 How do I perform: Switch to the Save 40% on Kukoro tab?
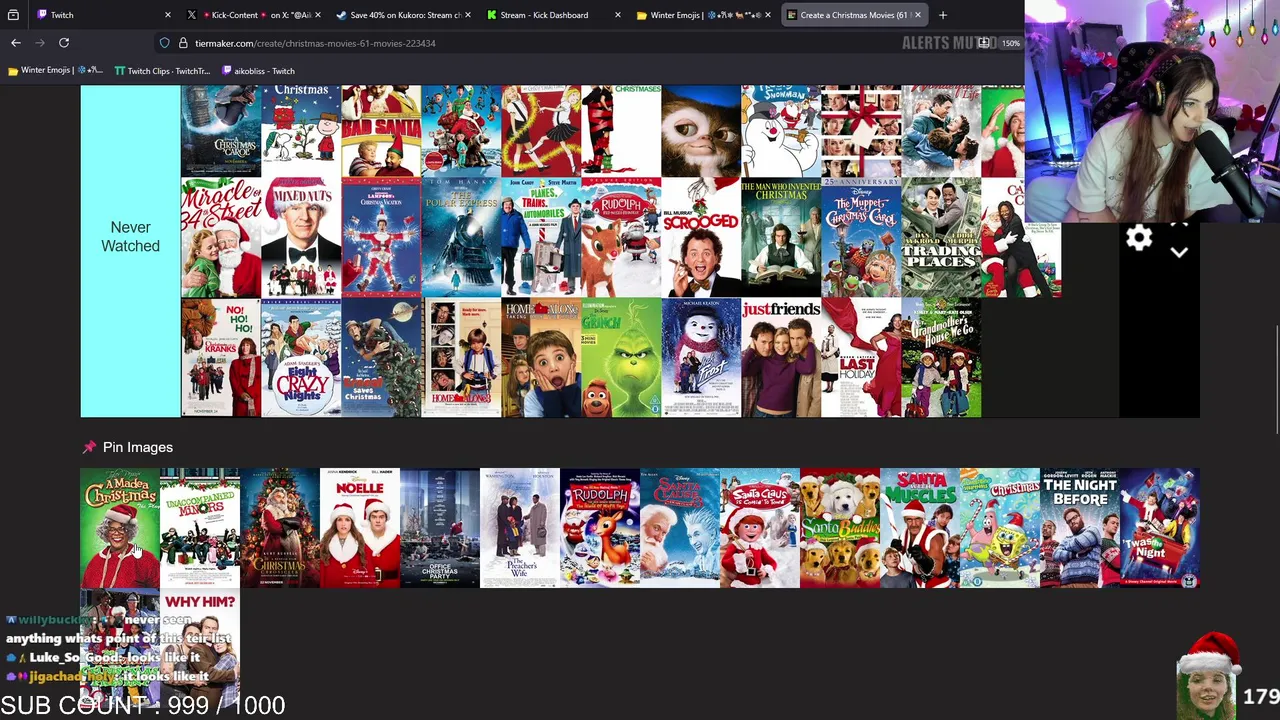[404, 15]
